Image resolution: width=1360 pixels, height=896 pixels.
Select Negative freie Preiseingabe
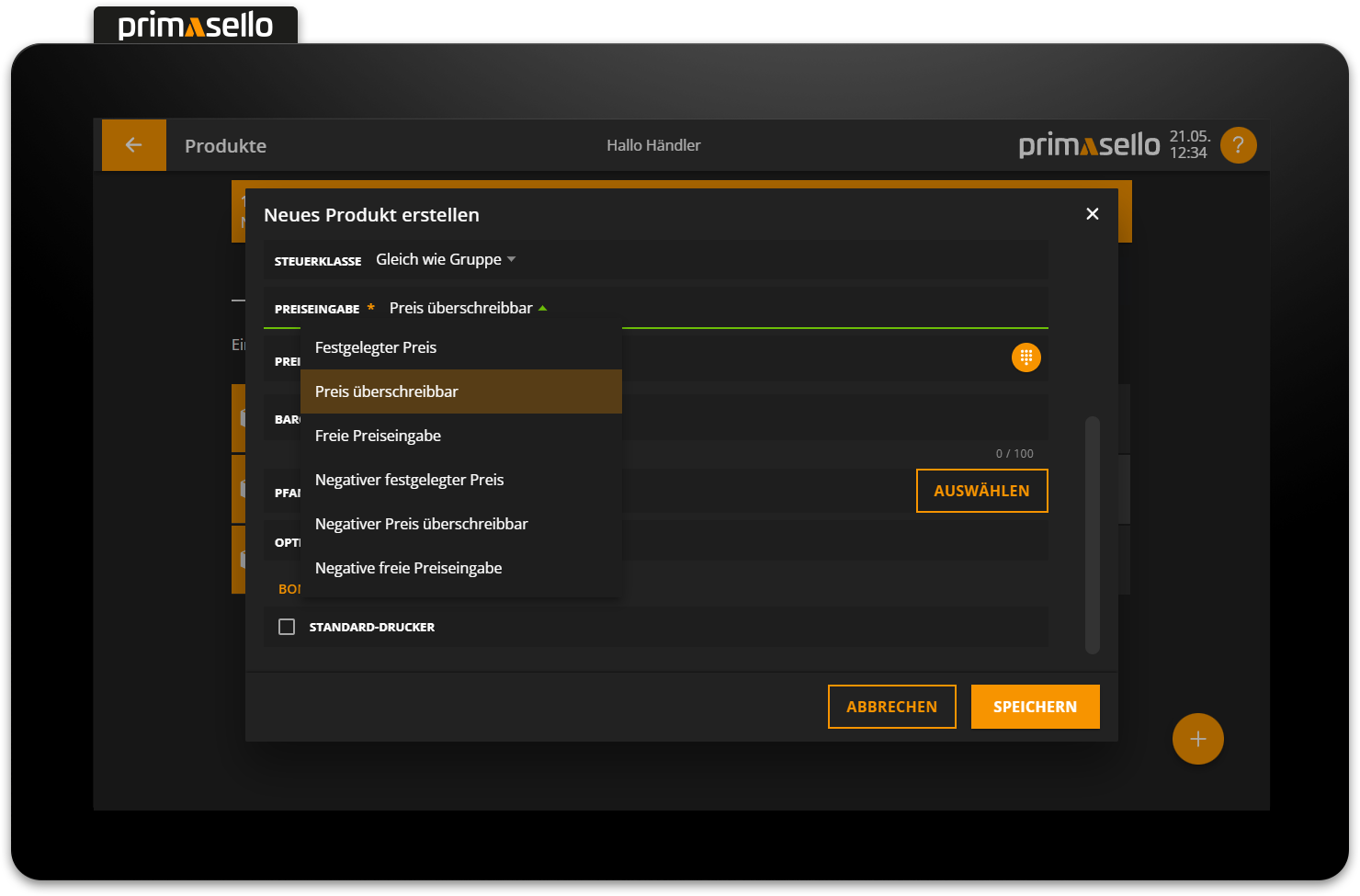[x=408, y=568]
